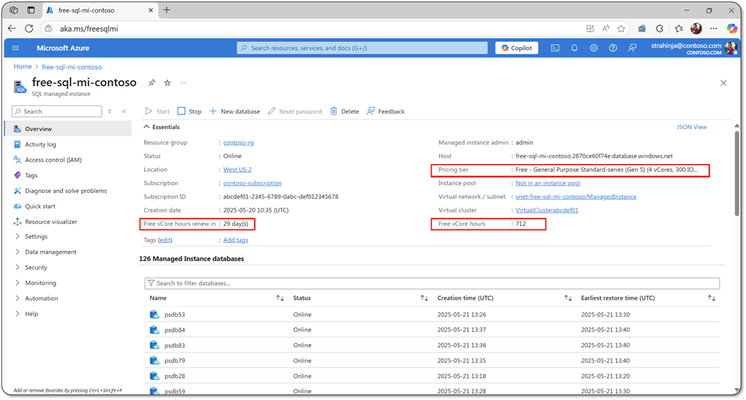This screenshot has height=400, width=746.
Task: Click browser back arrow
Action: click(x=12, y=29)
